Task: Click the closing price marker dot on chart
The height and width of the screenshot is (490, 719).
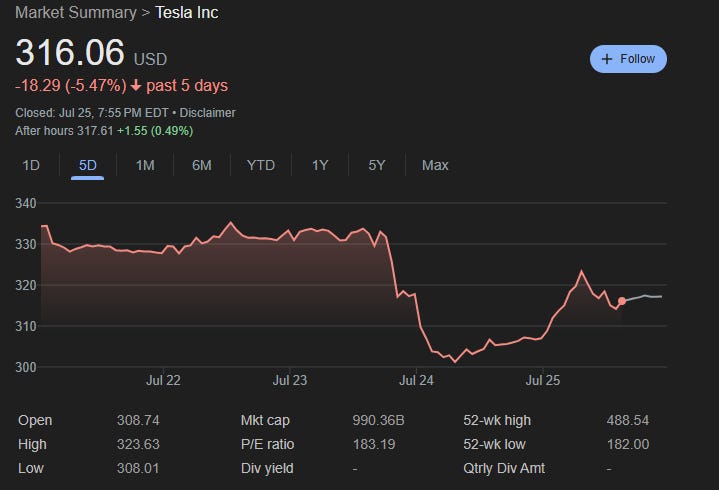Action: click(x=622, y=301)
